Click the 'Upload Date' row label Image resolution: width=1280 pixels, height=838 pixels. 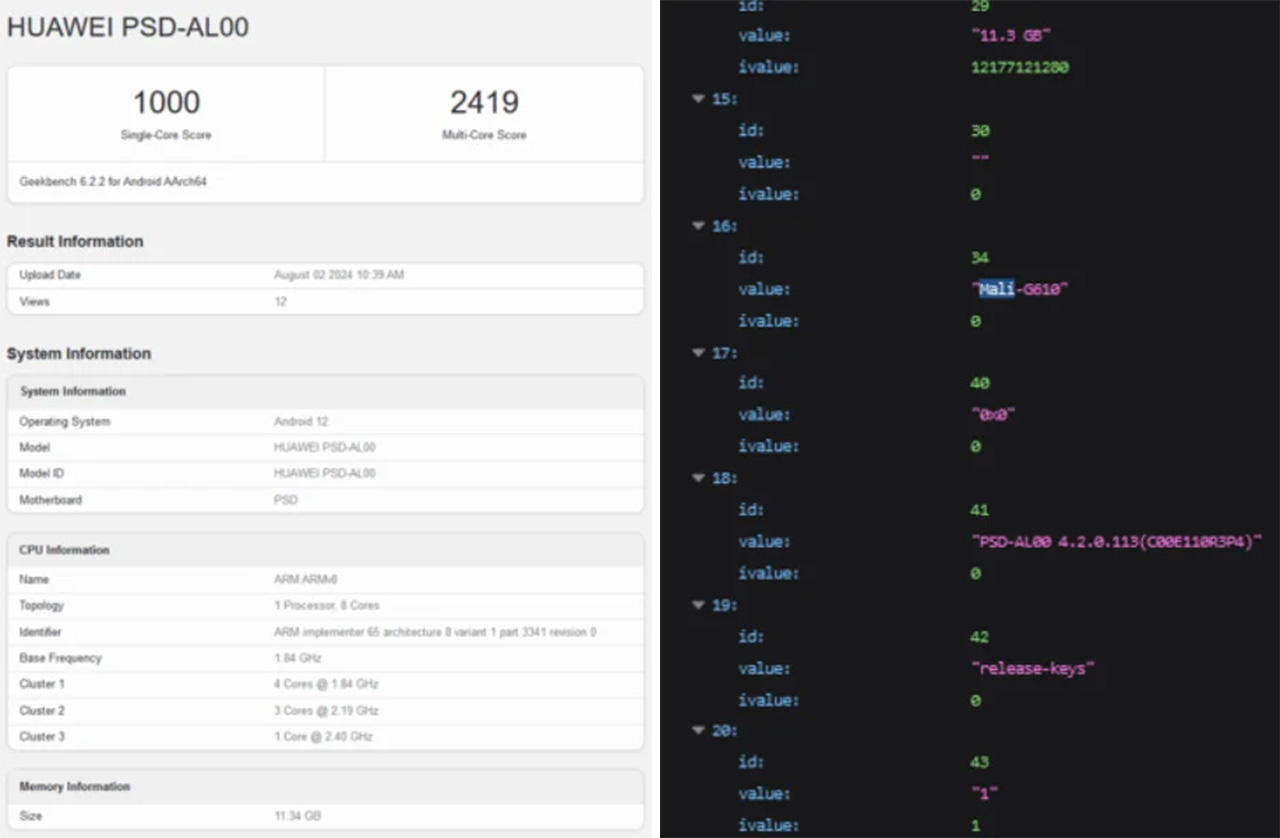(x=50, y=275)
